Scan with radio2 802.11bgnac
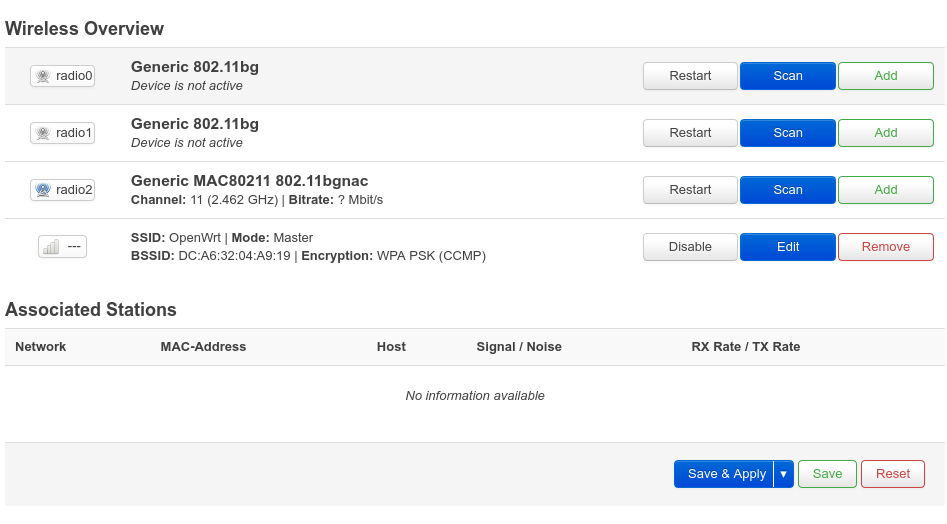 [787, 190]
